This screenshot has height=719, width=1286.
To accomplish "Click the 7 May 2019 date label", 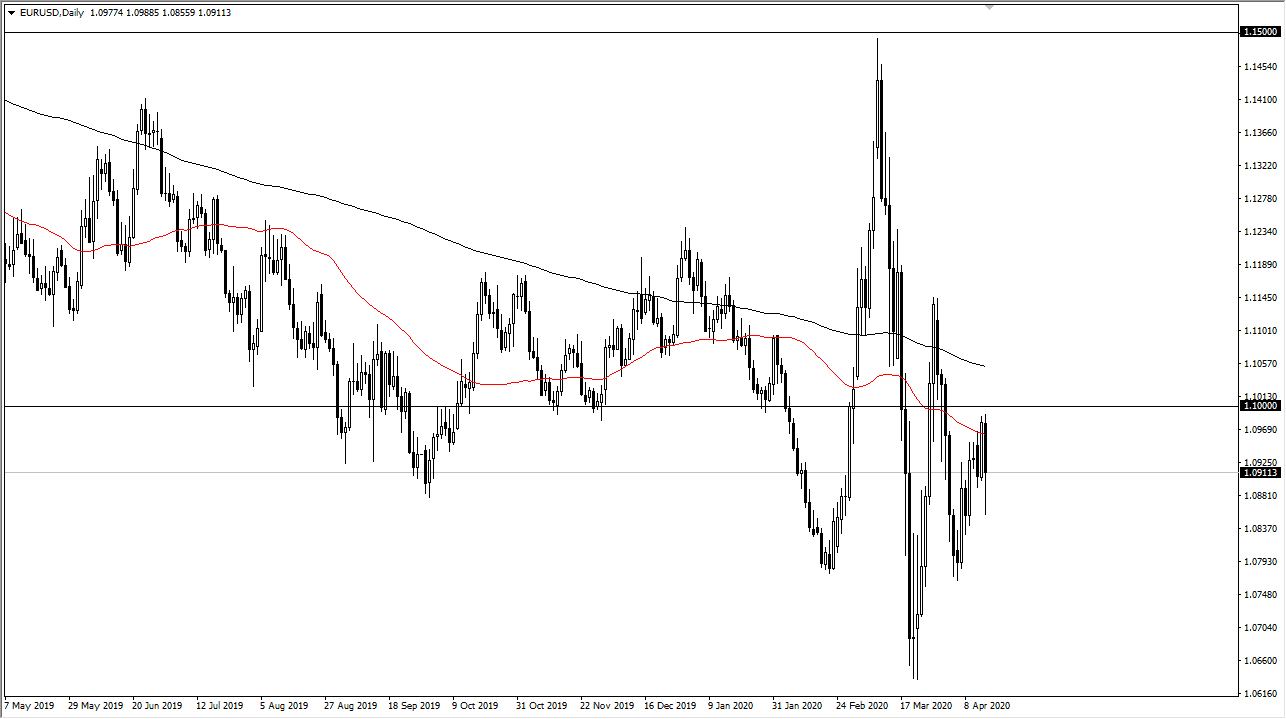I will 28,705.
